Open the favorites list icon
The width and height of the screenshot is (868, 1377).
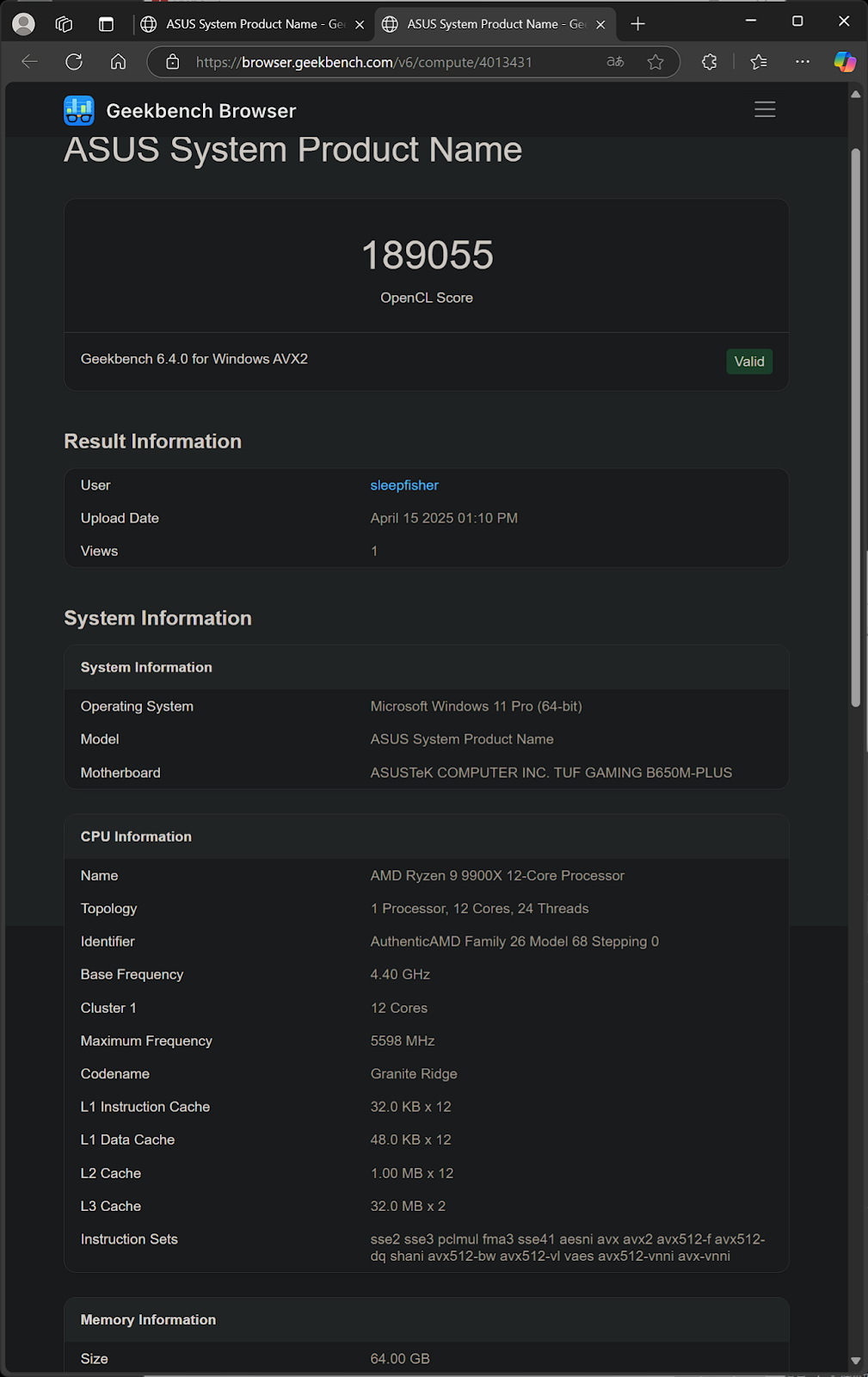coord(759,62)
